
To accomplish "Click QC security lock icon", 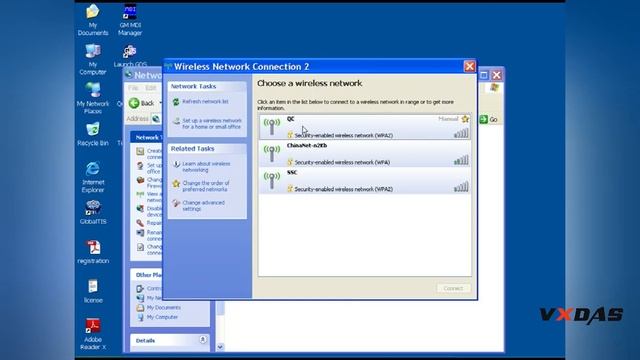I will coord(290,135).
